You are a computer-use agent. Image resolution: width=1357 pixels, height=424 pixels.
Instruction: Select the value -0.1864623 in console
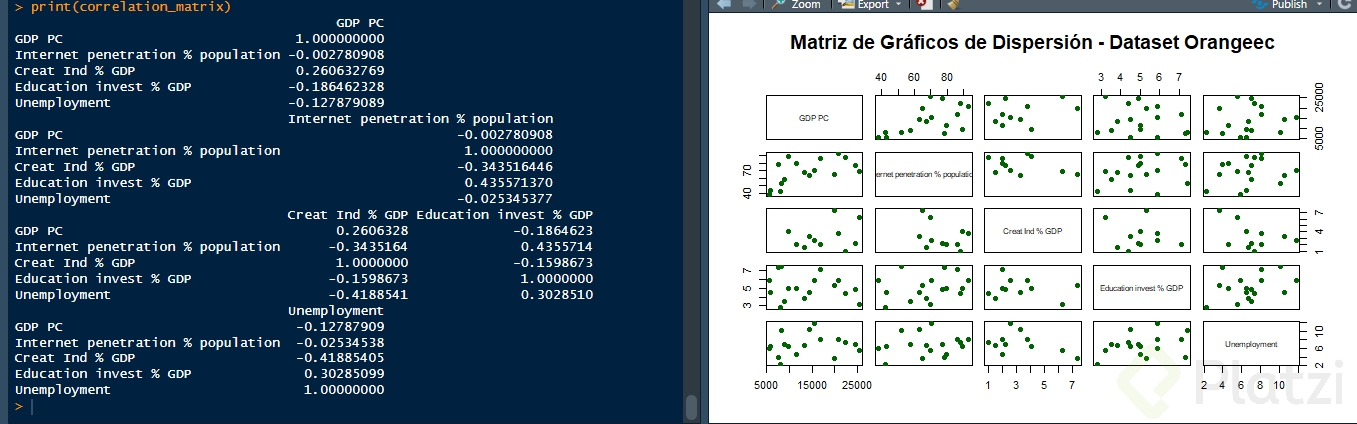pos(553,231)
